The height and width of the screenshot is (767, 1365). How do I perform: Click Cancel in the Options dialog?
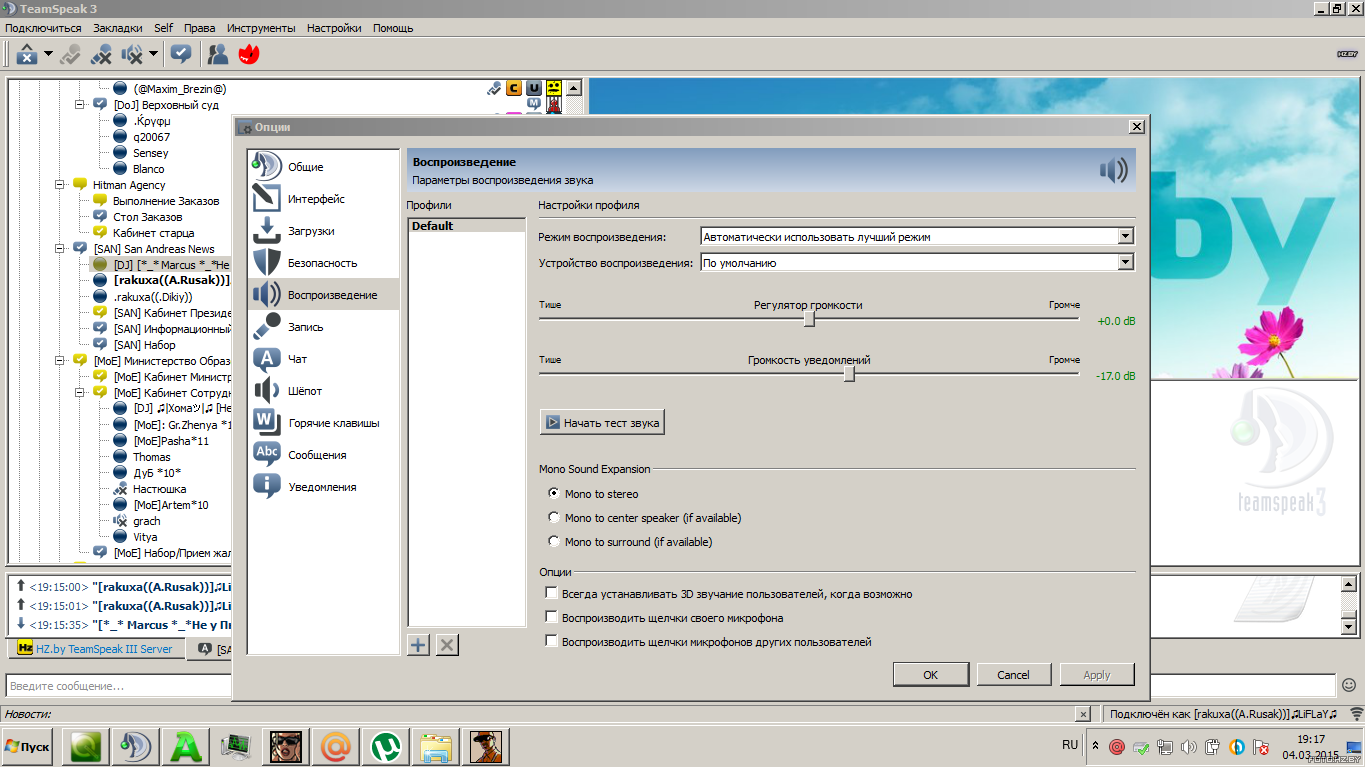pos(1013,675)
